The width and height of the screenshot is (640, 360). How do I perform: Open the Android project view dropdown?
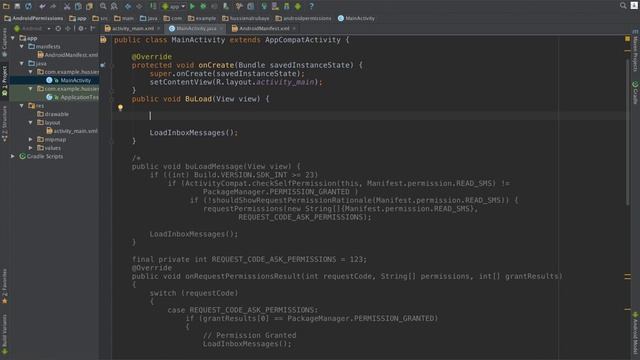[32, 29]
